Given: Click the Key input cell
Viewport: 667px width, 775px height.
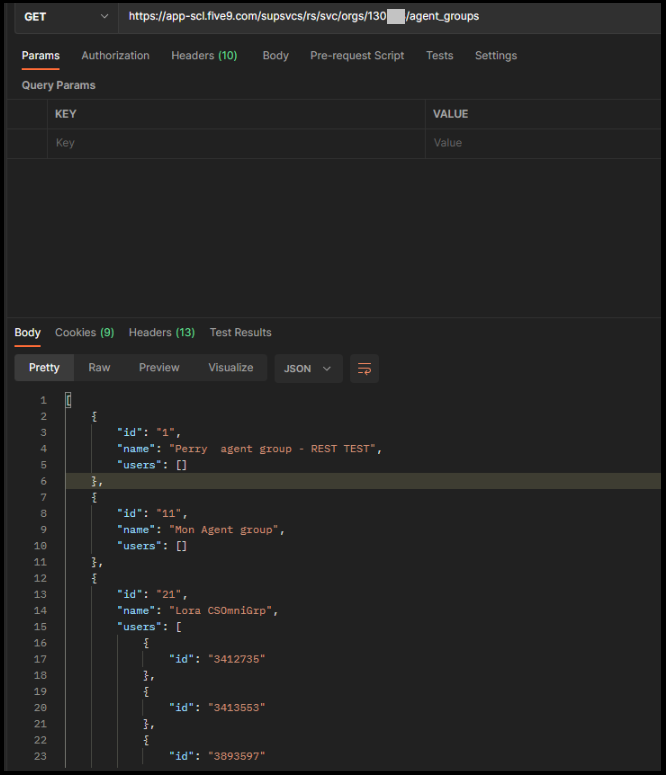Looking at the screenshot, I should 236,143.
